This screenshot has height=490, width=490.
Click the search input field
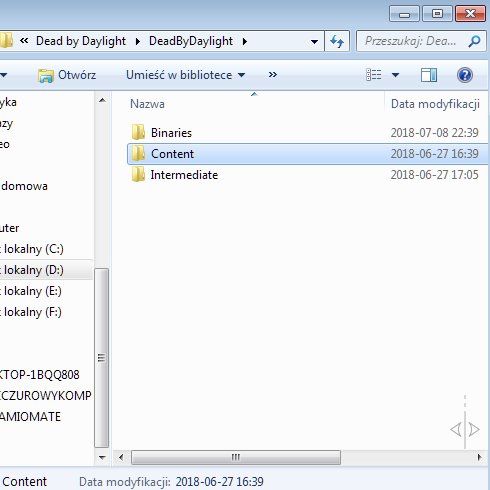coord(412,41)
